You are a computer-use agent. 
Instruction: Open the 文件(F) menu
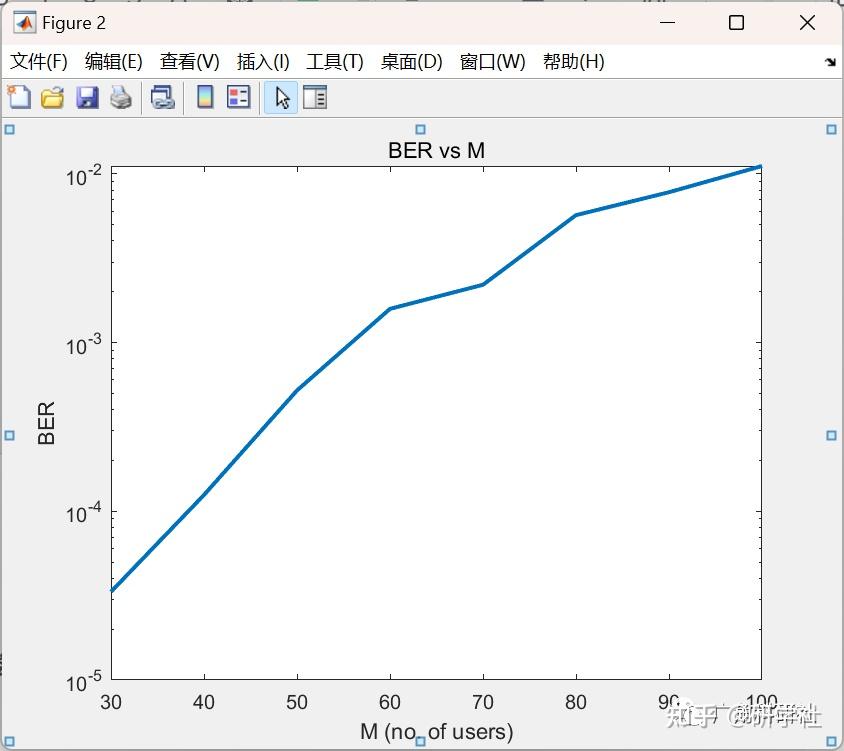38,61
